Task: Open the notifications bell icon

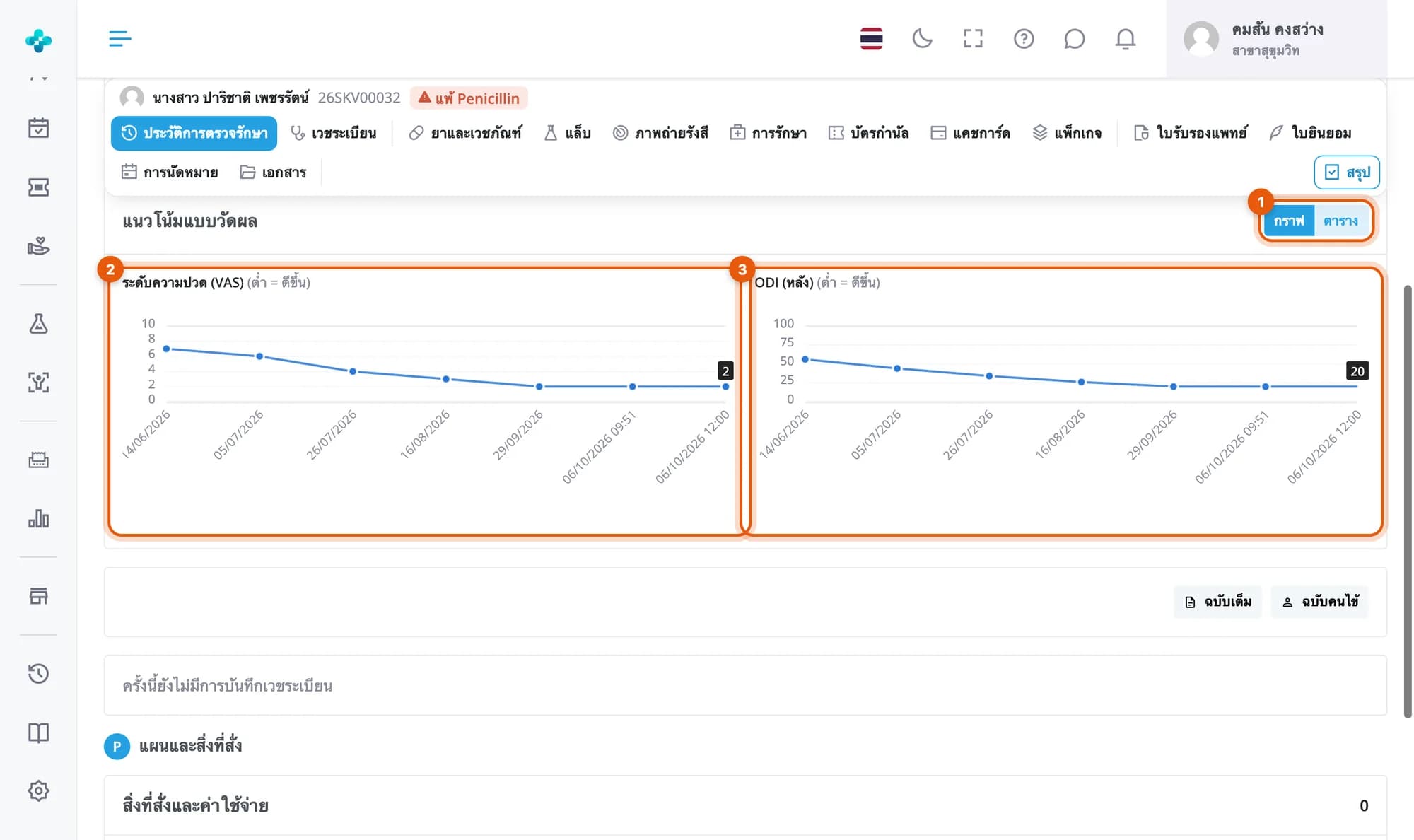Action: (1126, 38)
